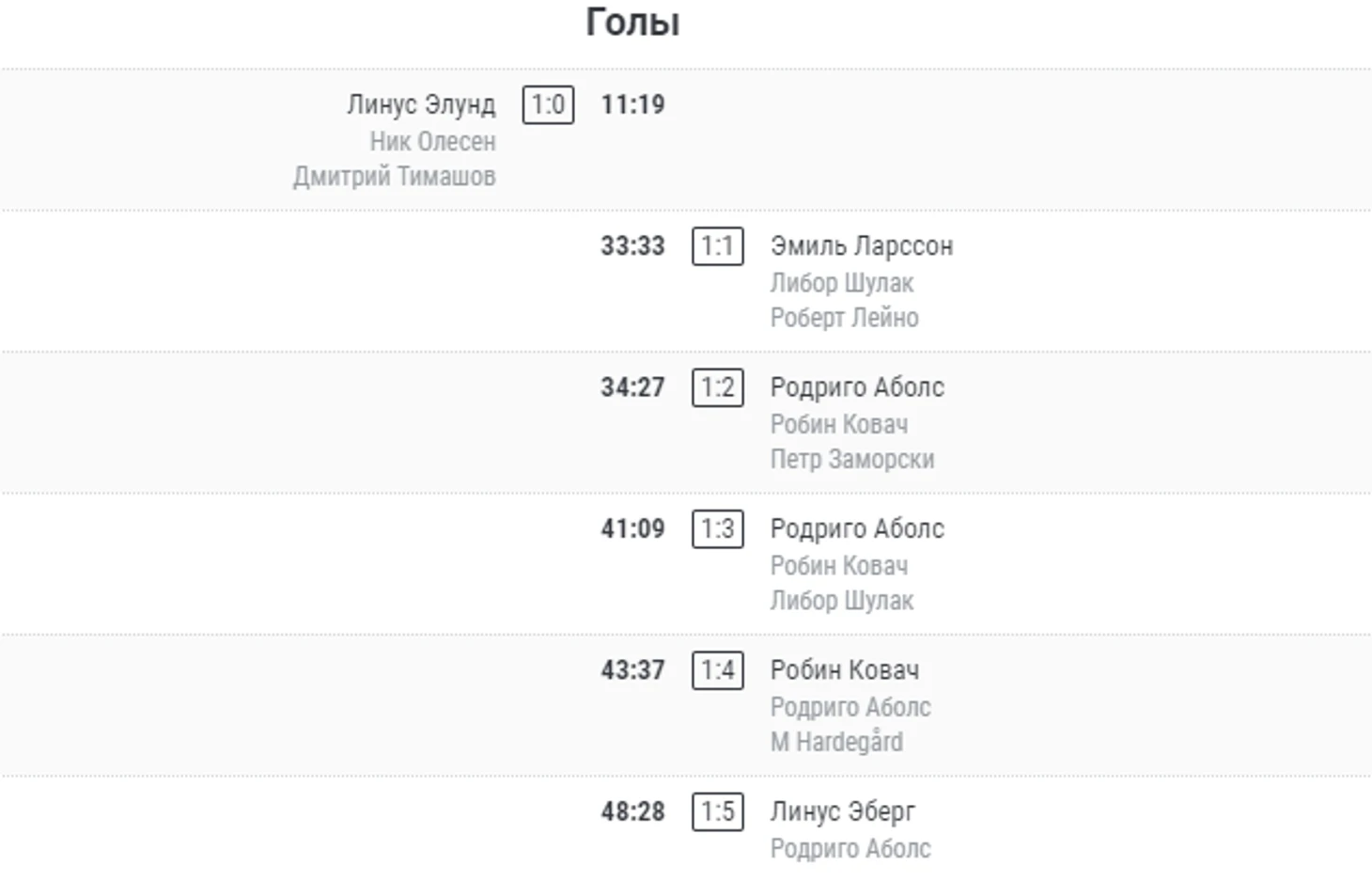Click scorer name Линус Элунд
The width and height of the screenshot is (1372, 881).
coord(421,104)
